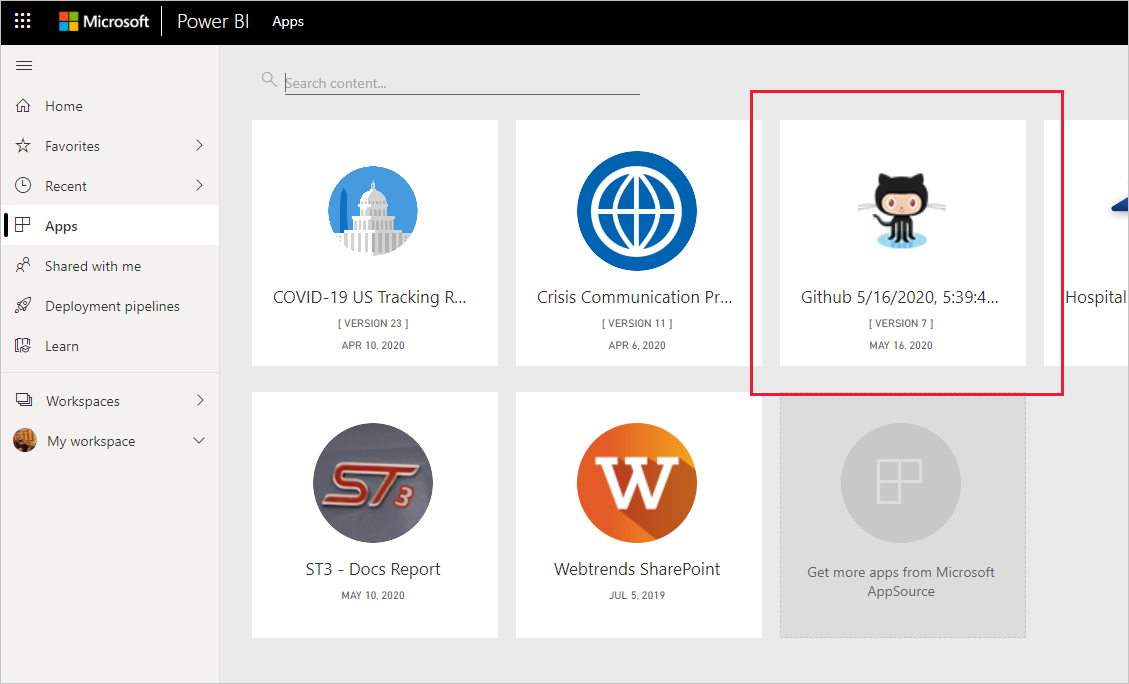The width and height of the screenshot is (1129, 684).
Task: Click the Shared with me people icon
Action: 23,265
